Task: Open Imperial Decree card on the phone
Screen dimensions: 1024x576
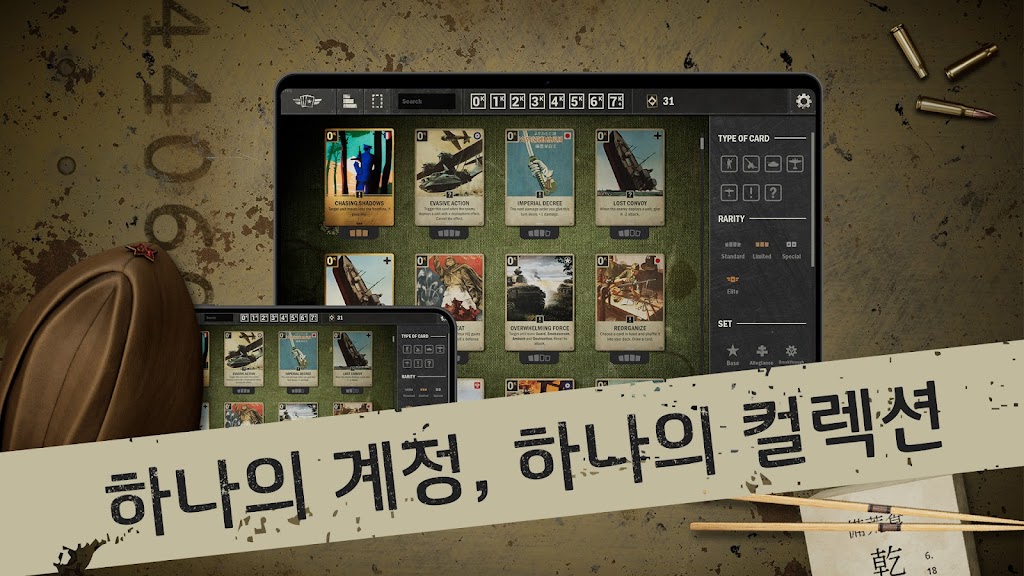Action: (x=298, y=359)
